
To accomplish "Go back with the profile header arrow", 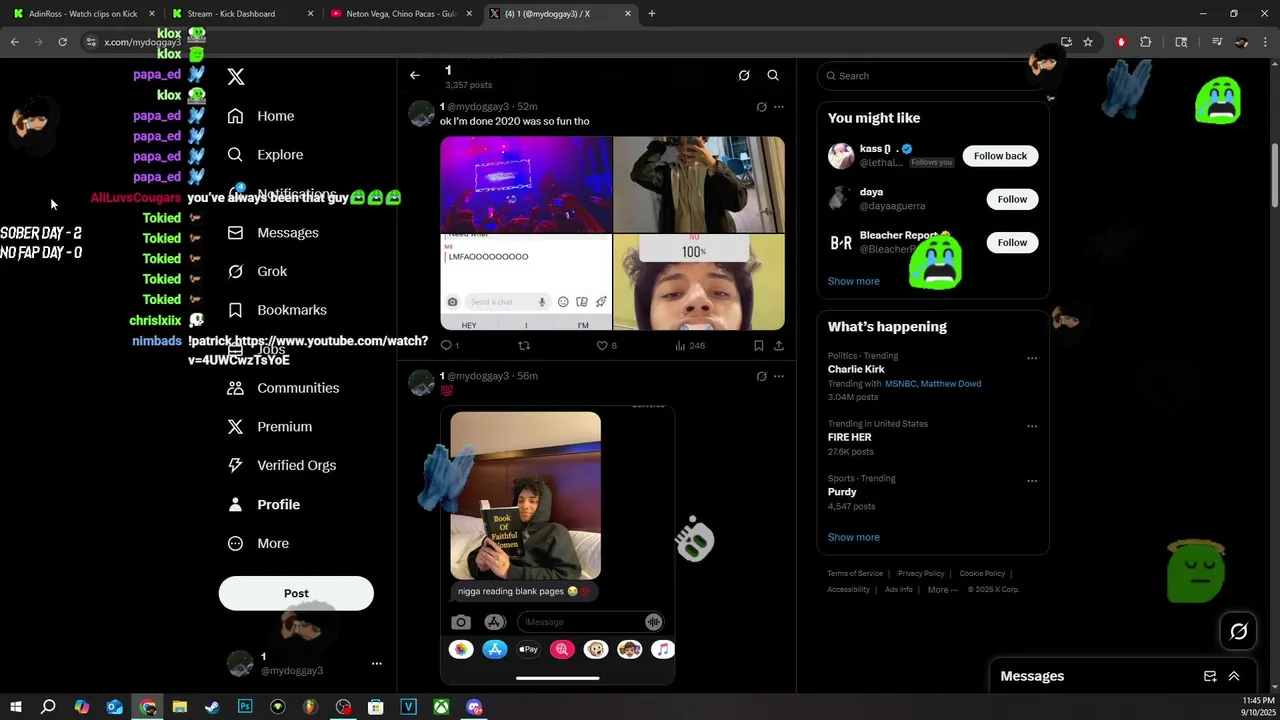I will pos(415,75).
